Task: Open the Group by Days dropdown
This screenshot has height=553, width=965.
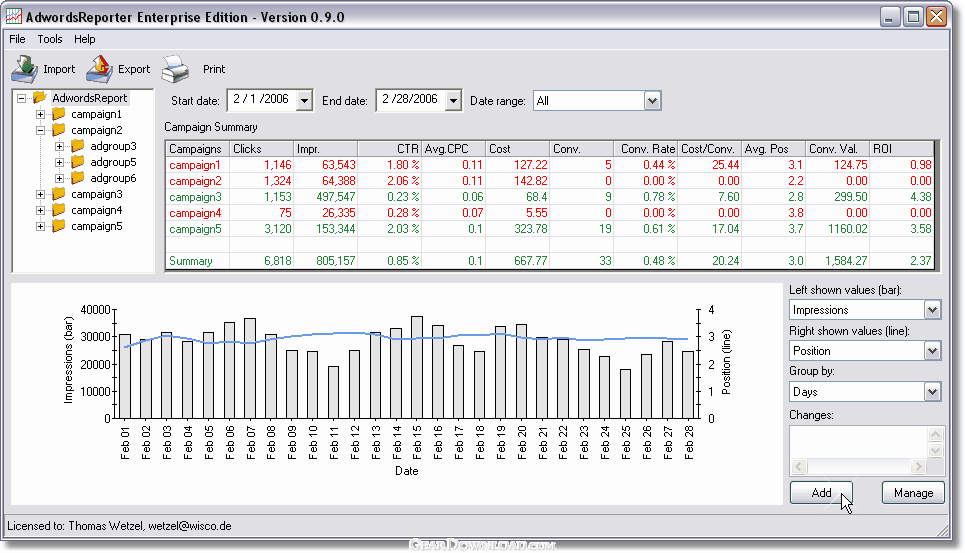Action: (932, 391)
